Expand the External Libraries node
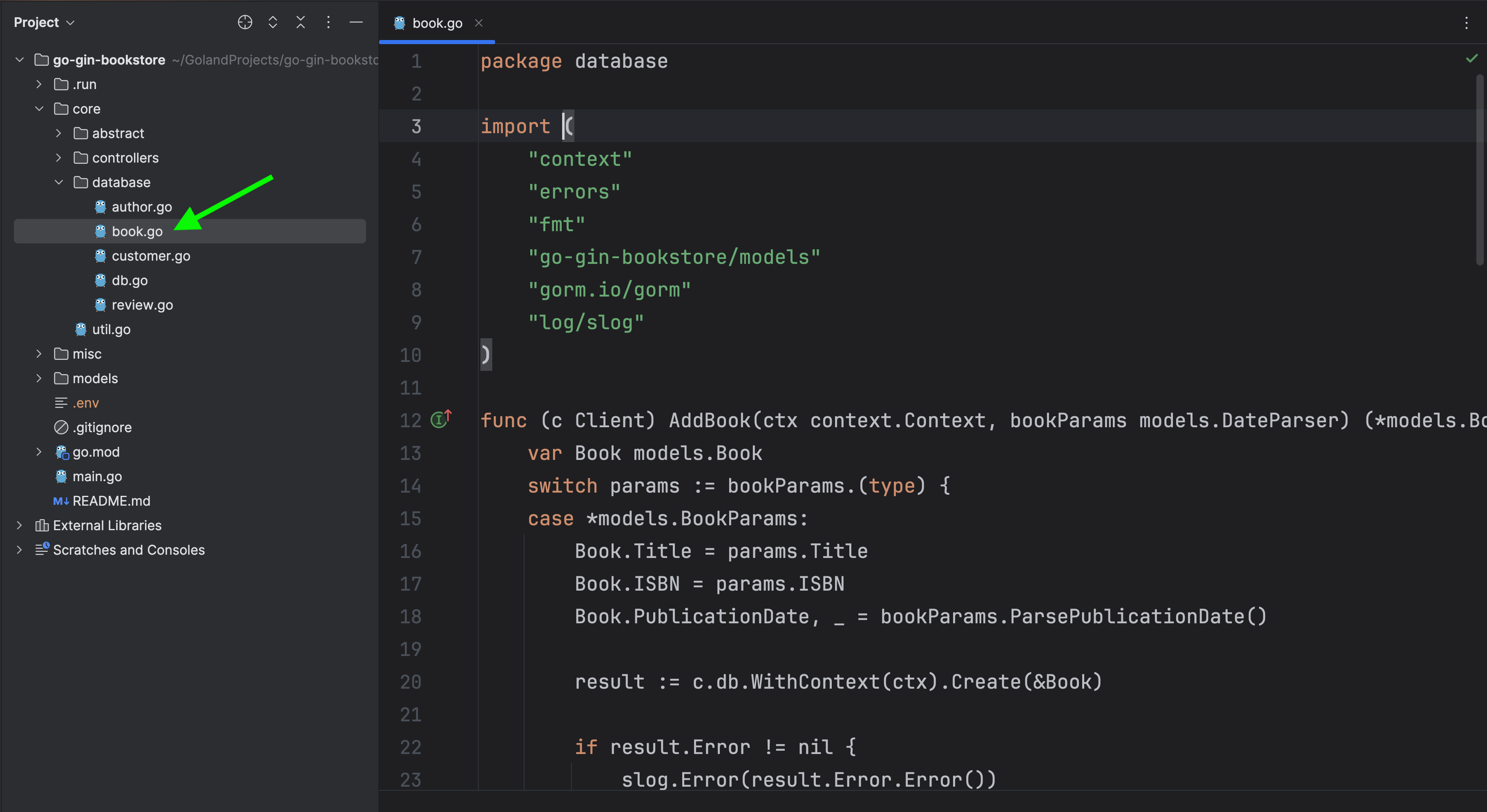This screenshot has width=1487, height=812. tap(20, 525)
